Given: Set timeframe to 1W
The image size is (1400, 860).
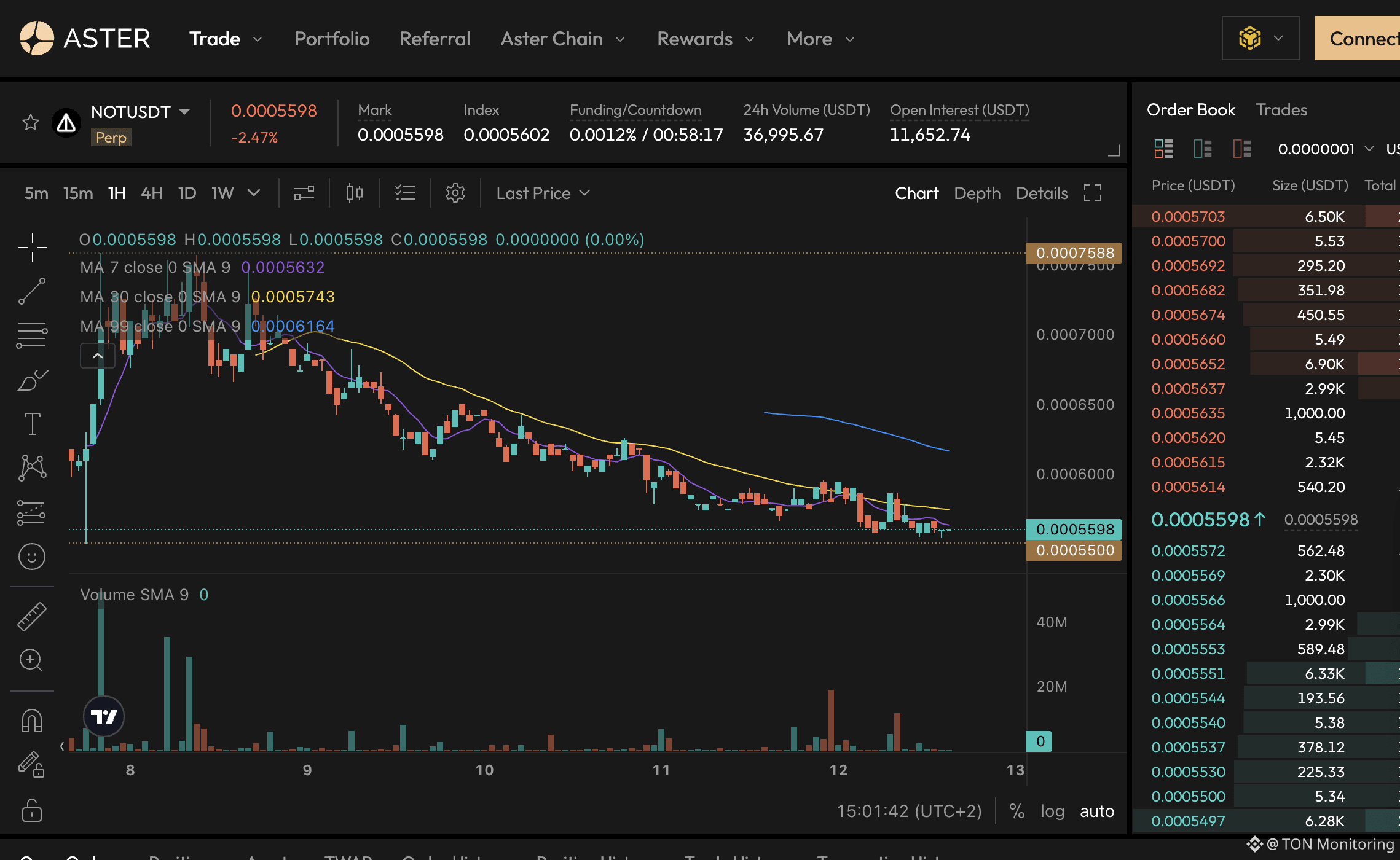Looking at the screenshot, I should click(222, 193).
